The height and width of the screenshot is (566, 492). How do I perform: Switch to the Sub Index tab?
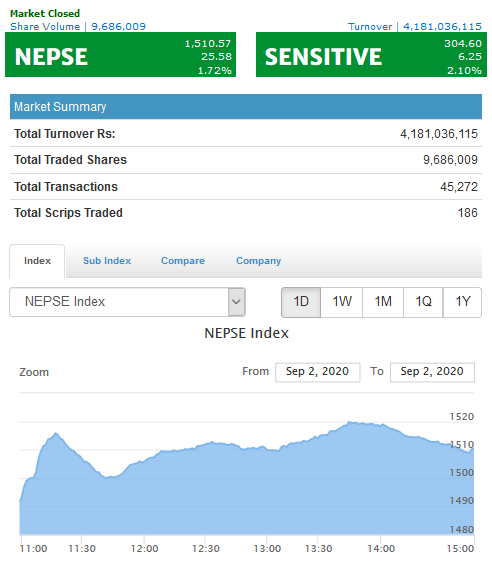click(107, 261)
